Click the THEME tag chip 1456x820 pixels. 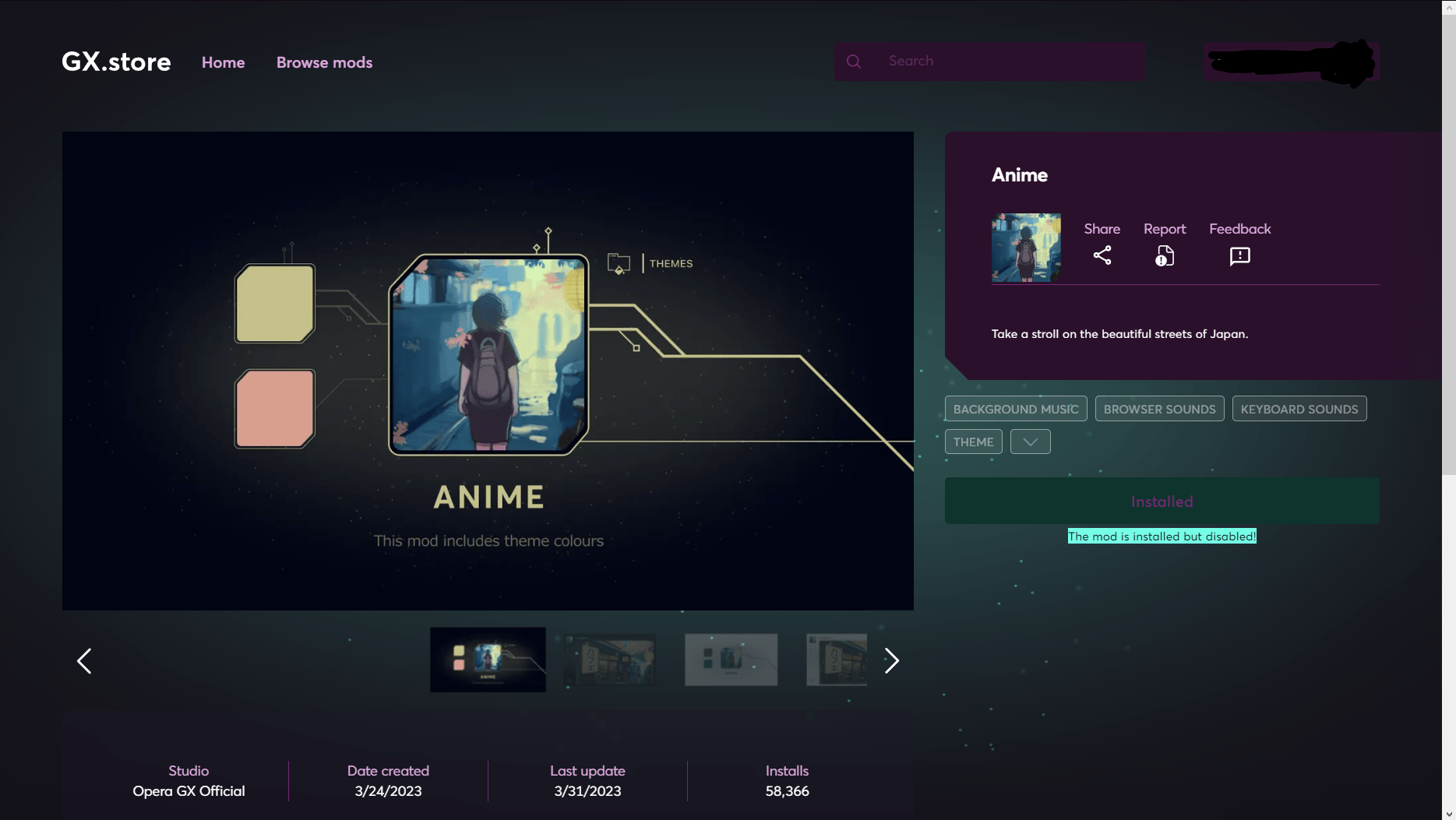[x=973, y=441]
